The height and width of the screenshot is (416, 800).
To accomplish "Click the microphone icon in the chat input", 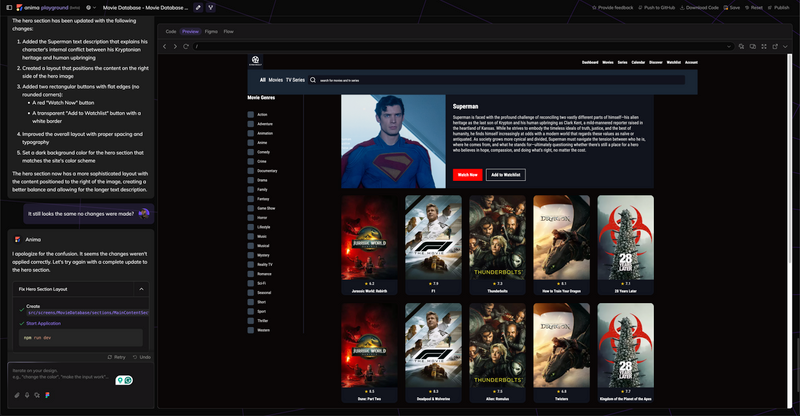I will (x=27, y=395).
